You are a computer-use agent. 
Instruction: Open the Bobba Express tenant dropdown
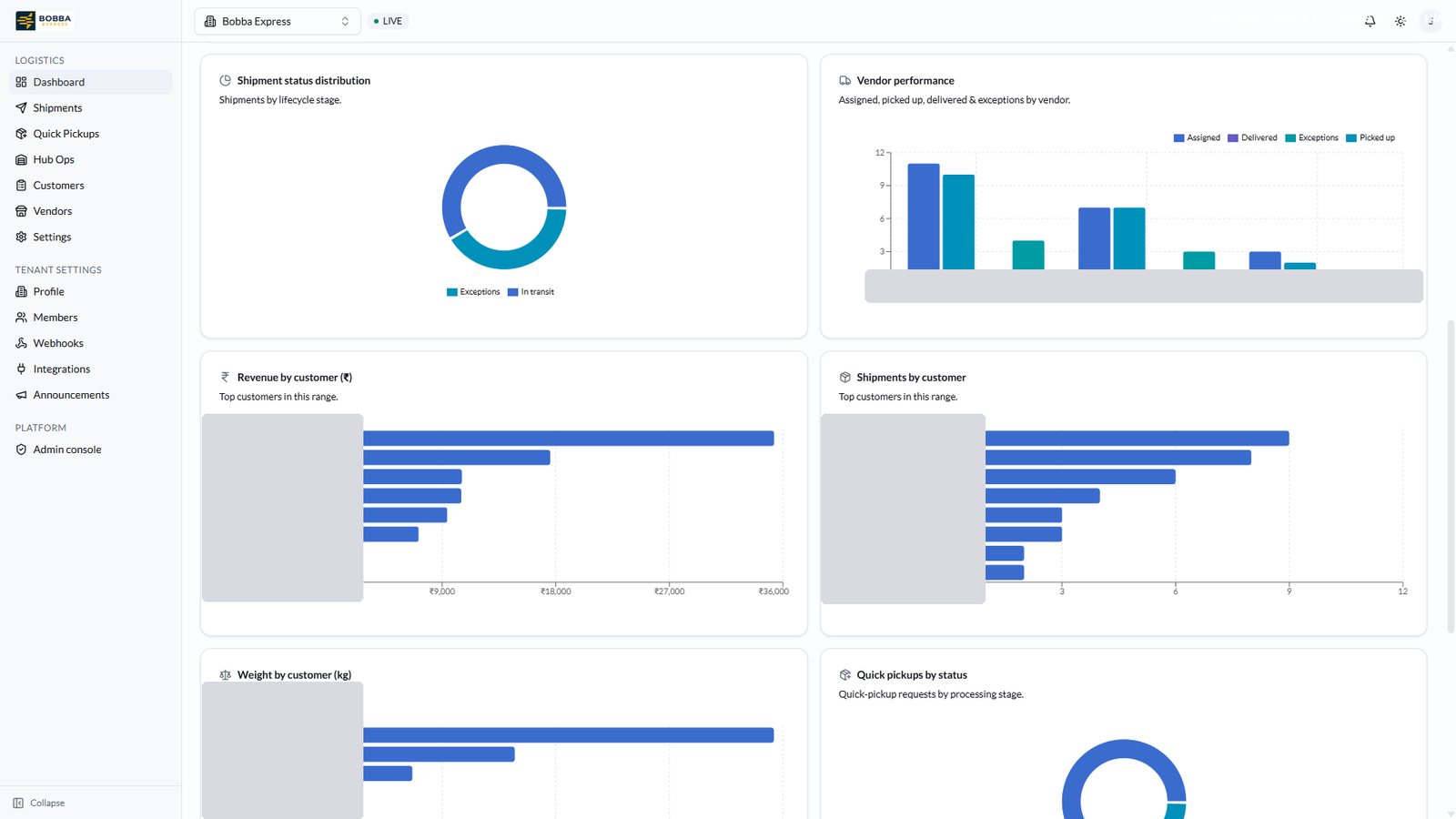point(278,21)
